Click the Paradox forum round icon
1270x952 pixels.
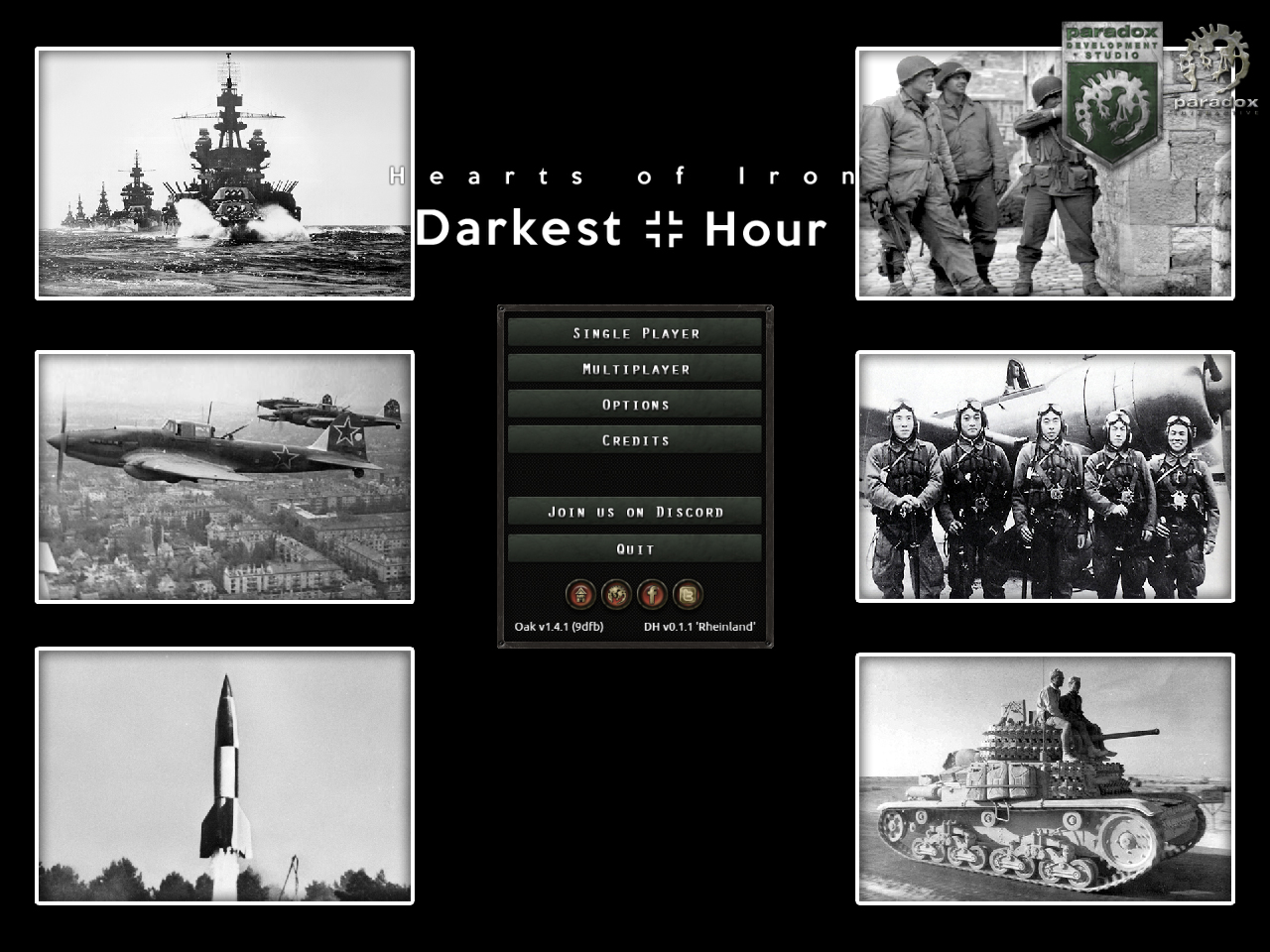[617, 594]
